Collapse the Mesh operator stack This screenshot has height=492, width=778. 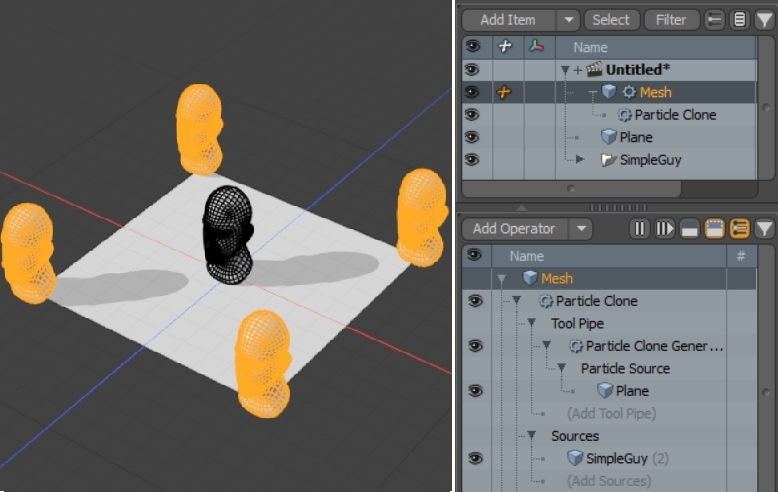tap(502, 279)
